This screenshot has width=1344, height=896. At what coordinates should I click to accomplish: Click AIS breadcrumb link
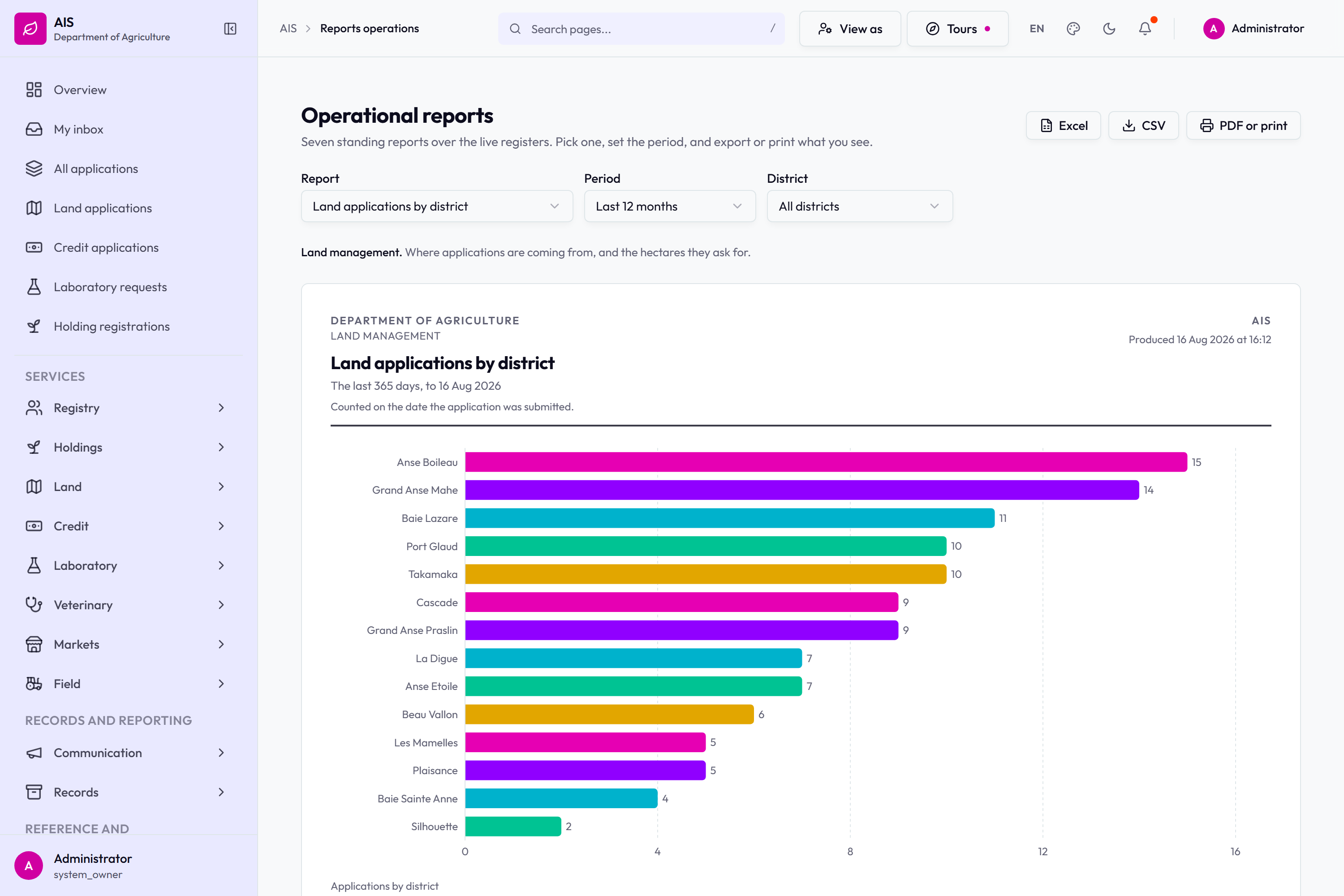tap(288, 29)
